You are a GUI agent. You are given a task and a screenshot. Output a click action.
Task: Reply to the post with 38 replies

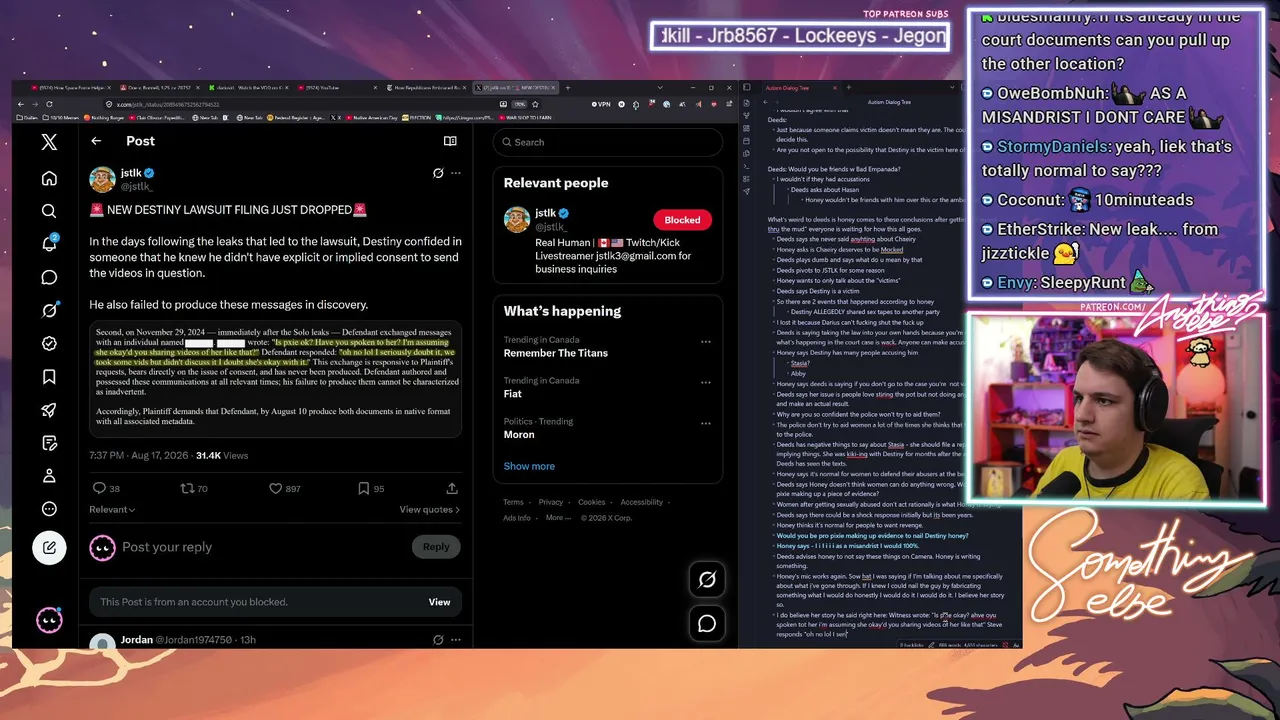coord(106,488)
